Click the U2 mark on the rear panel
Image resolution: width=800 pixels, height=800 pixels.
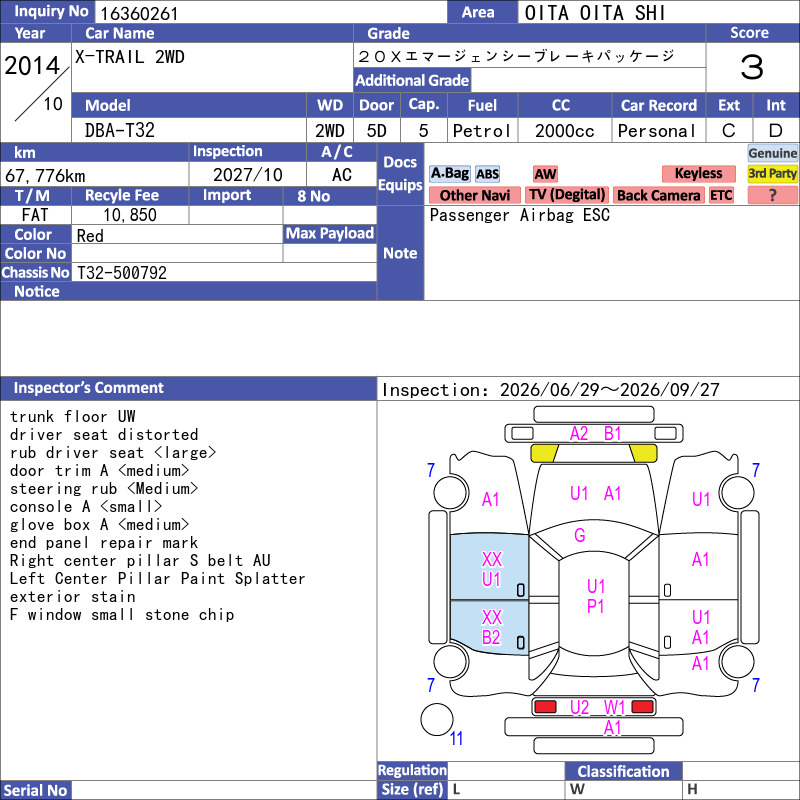click(580, 708)
